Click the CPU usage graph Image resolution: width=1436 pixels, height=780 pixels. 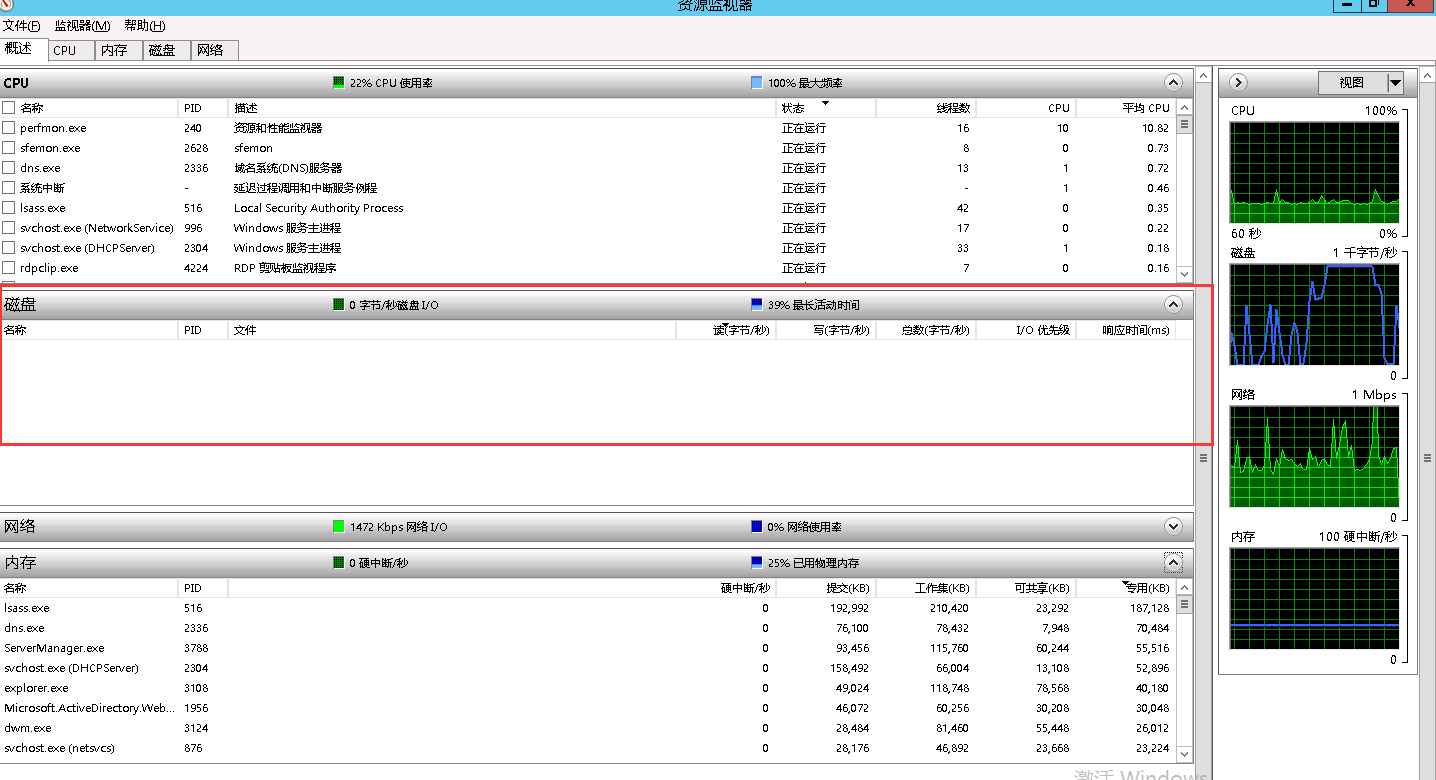(x=1315, y=172)
